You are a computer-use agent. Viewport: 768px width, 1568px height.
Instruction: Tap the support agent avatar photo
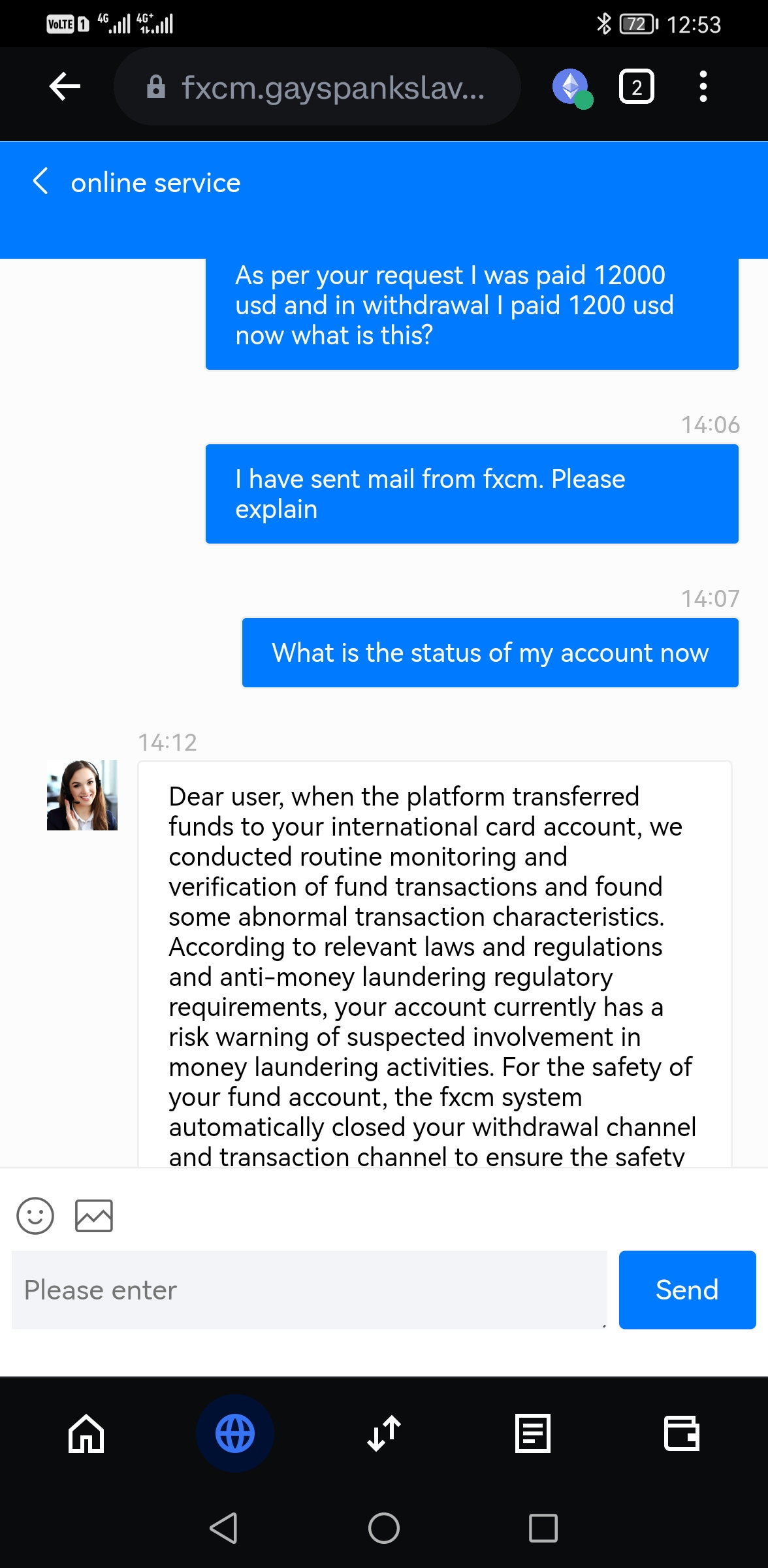82,795
